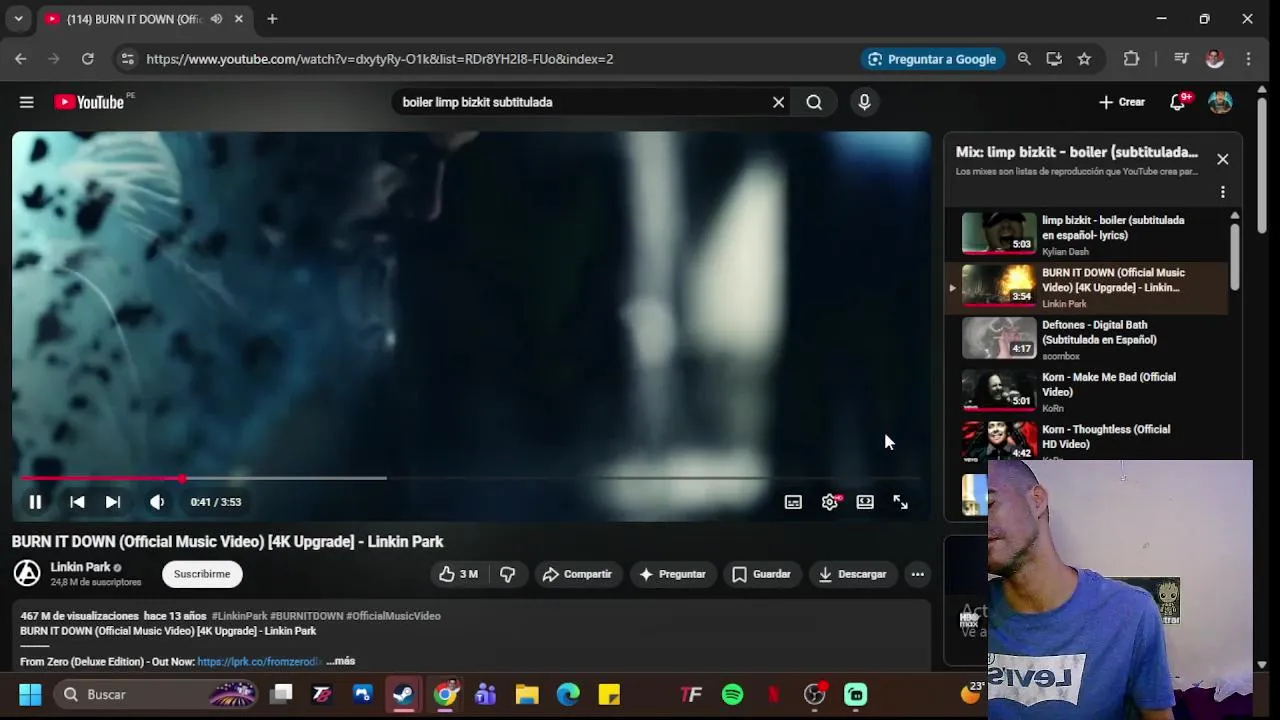Run the search with the magnifier button
This screenshot has height=720, width=1280.
[814, 102]
